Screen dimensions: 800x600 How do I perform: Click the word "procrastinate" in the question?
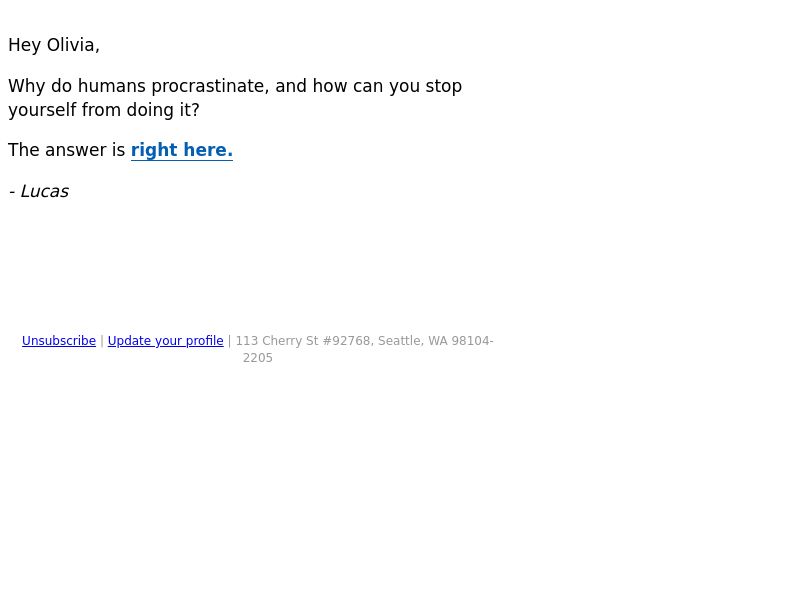[210, 86]
